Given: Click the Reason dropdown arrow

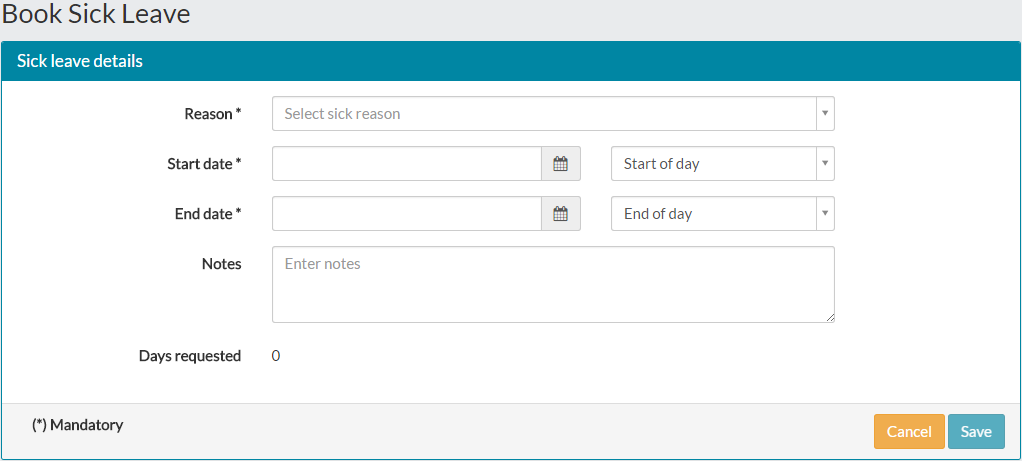Looking at the screenshot, I should pos(824,114).
